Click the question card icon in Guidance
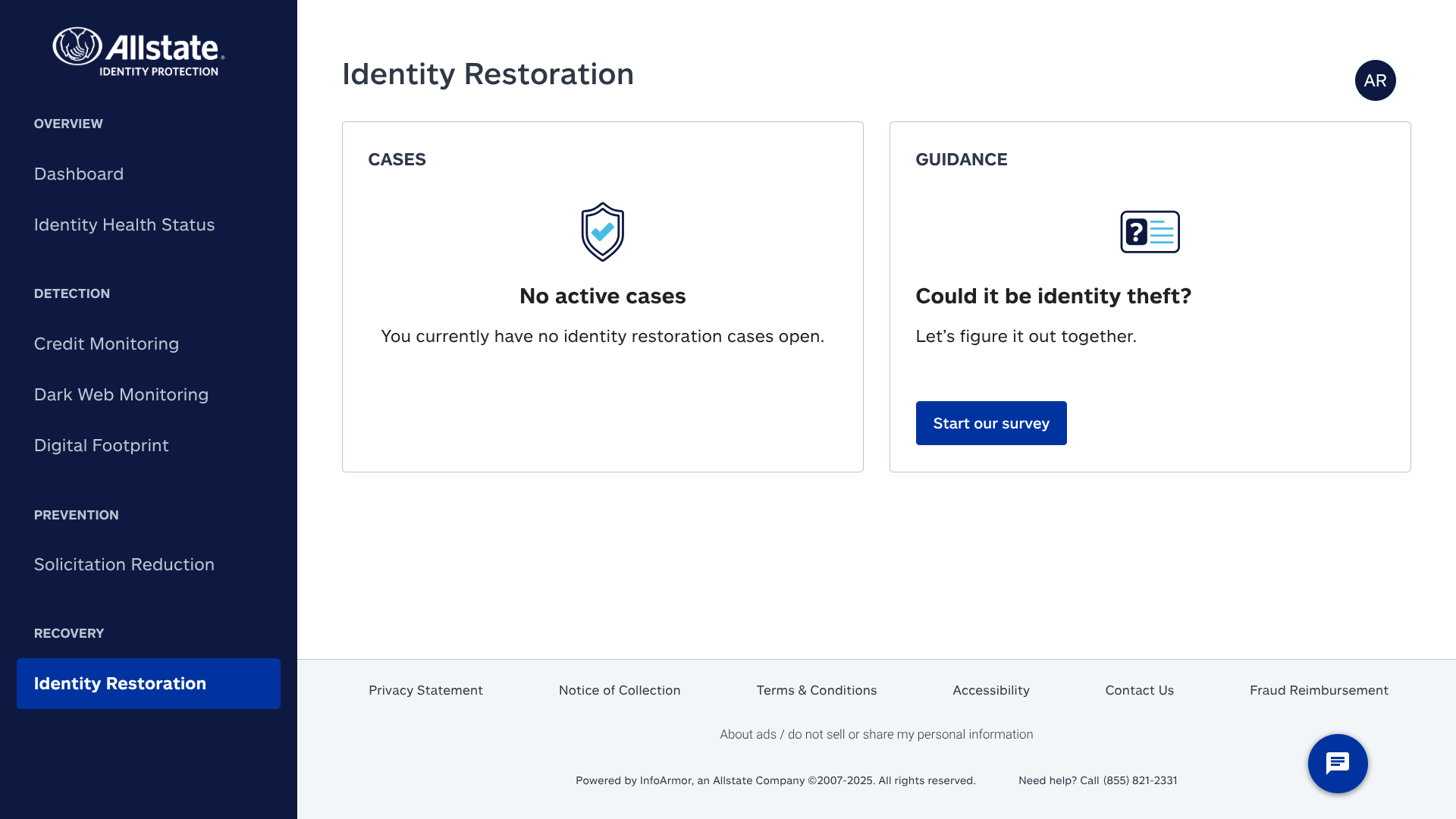The width and height of the screenshot is (1456, 819). 1150,232
